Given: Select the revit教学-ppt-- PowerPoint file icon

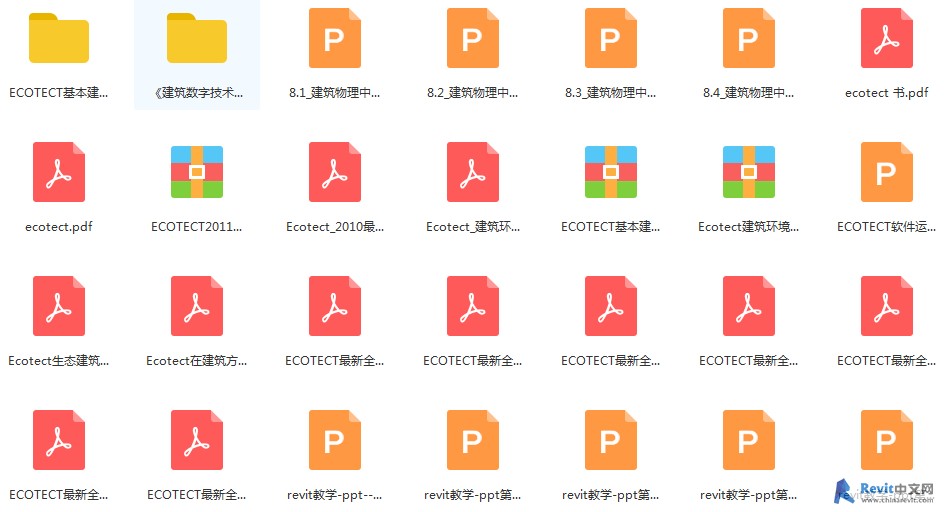Looking at the screenshot, I should pos(335,440).
